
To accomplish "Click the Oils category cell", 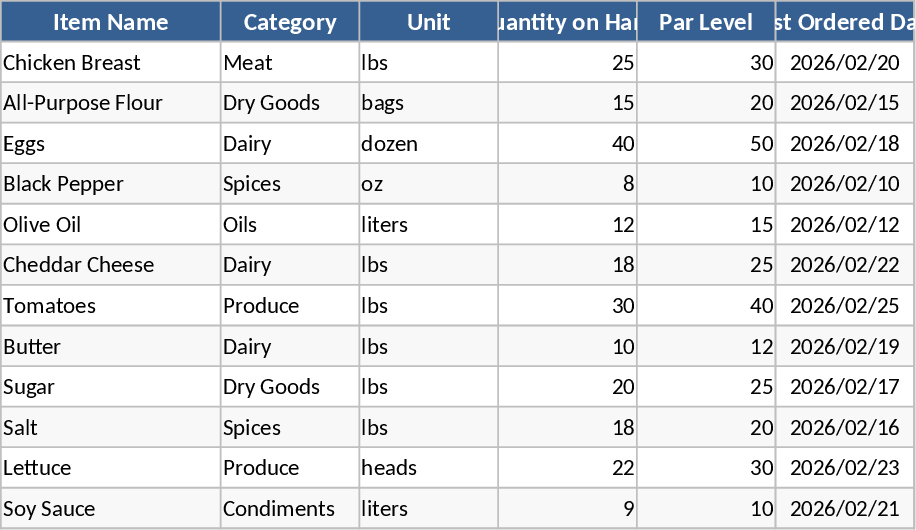I will (x=290, y=225).
